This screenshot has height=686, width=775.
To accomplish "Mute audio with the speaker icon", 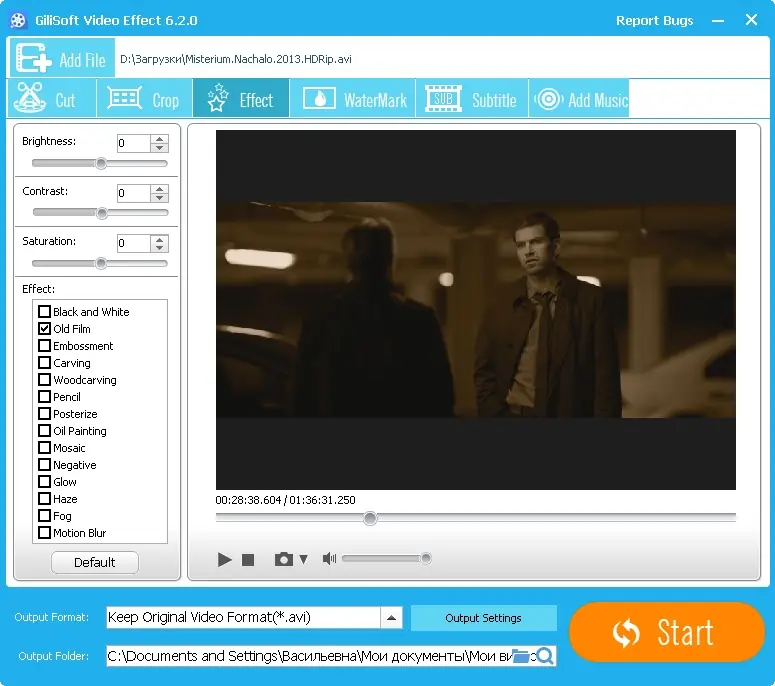I will [329, 559].
